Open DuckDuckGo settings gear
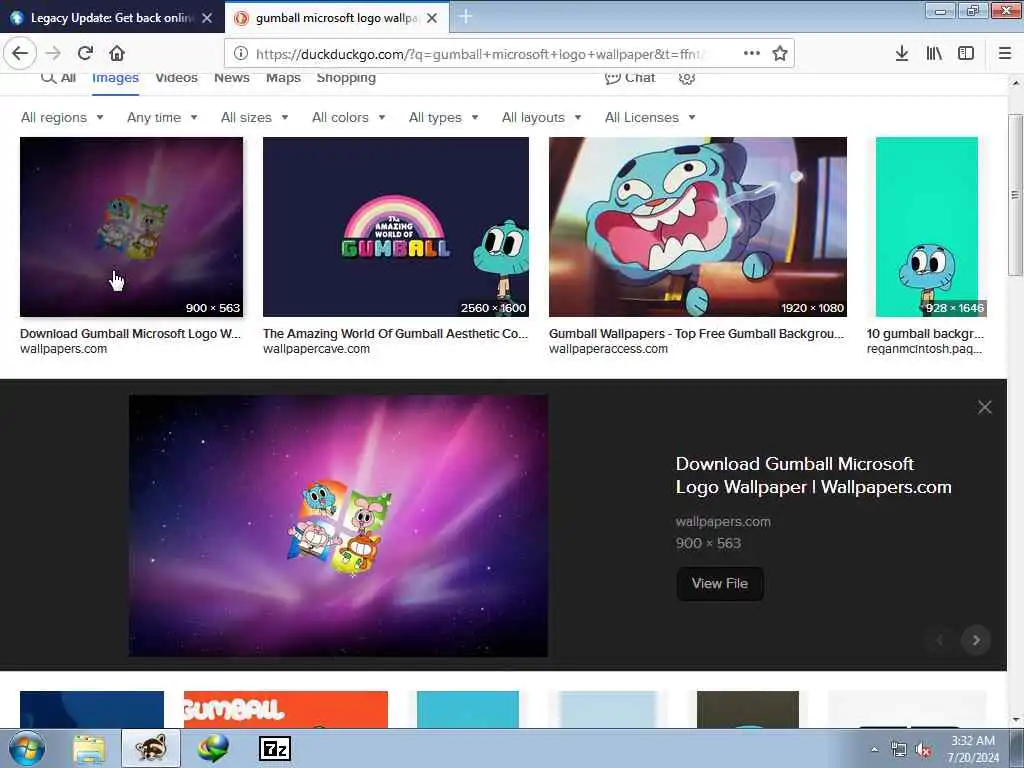The height and width of the screenshot is (768, 1024). pyautogui.click(x=686, y=78)
